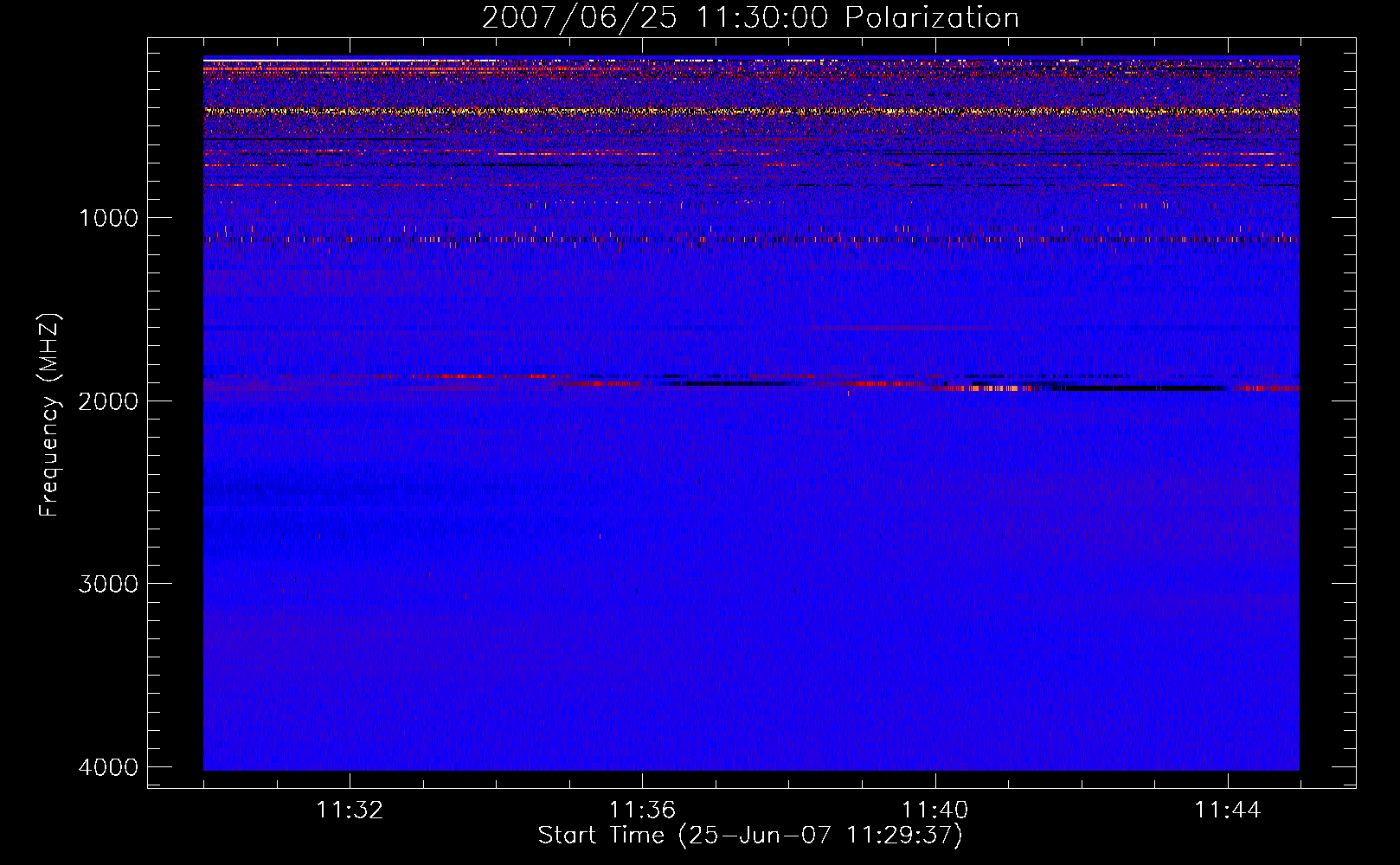Click the 'Start Time (25-Jun-07 11:29:37)' axis label
The width and height of the screenshot is (1400, 865).
[750, 836]
